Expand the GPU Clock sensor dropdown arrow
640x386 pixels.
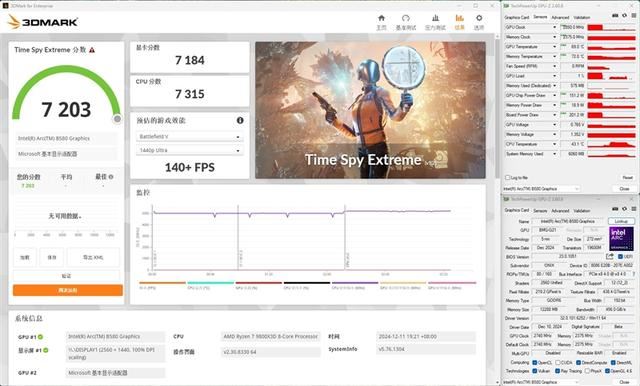click(554, 27)
